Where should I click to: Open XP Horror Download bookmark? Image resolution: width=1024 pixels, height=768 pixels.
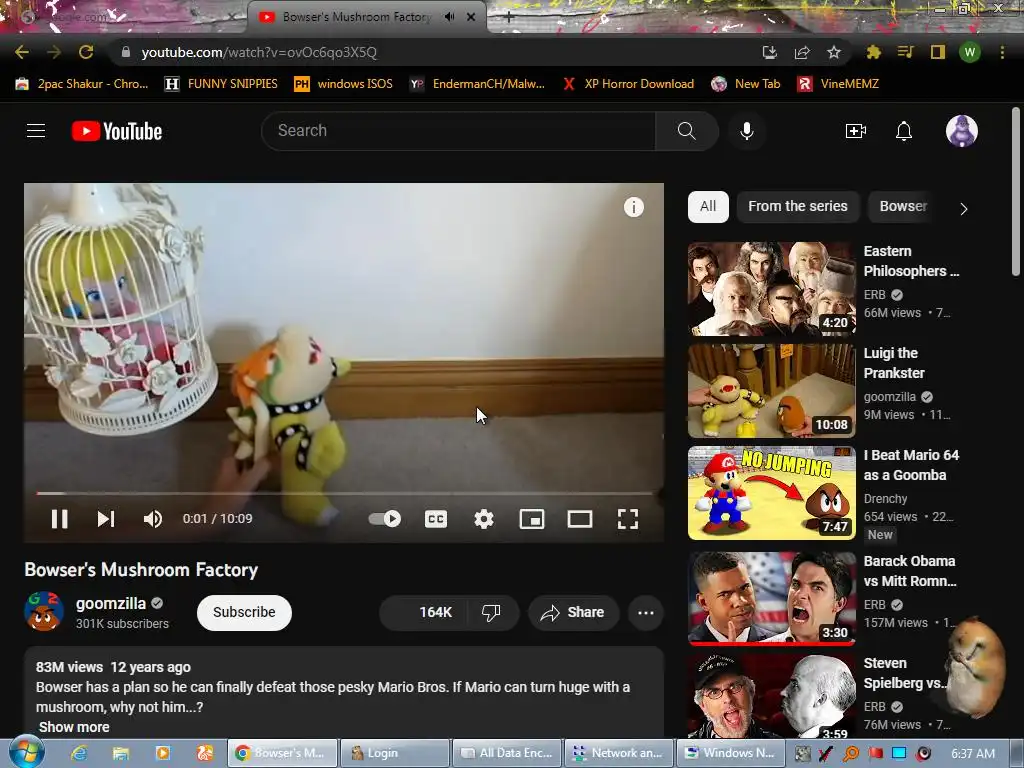pyautogui.click(x=628, y=84)
